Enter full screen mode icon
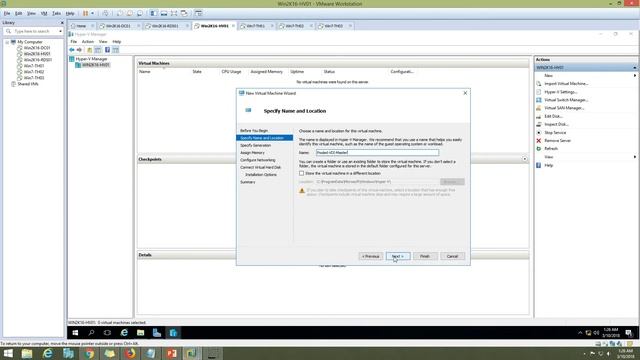The width and height of the screenshot is (640, 360). point(174,13)
